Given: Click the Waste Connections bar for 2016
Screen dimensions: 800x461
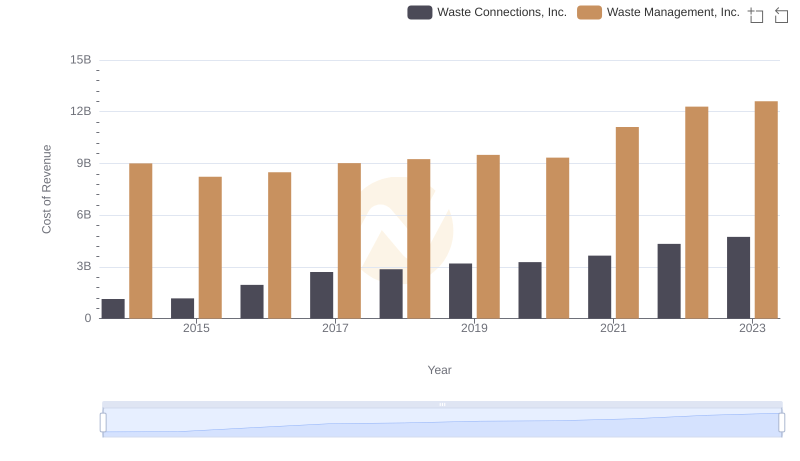Looking at the screenshot, I should [252, 301].
